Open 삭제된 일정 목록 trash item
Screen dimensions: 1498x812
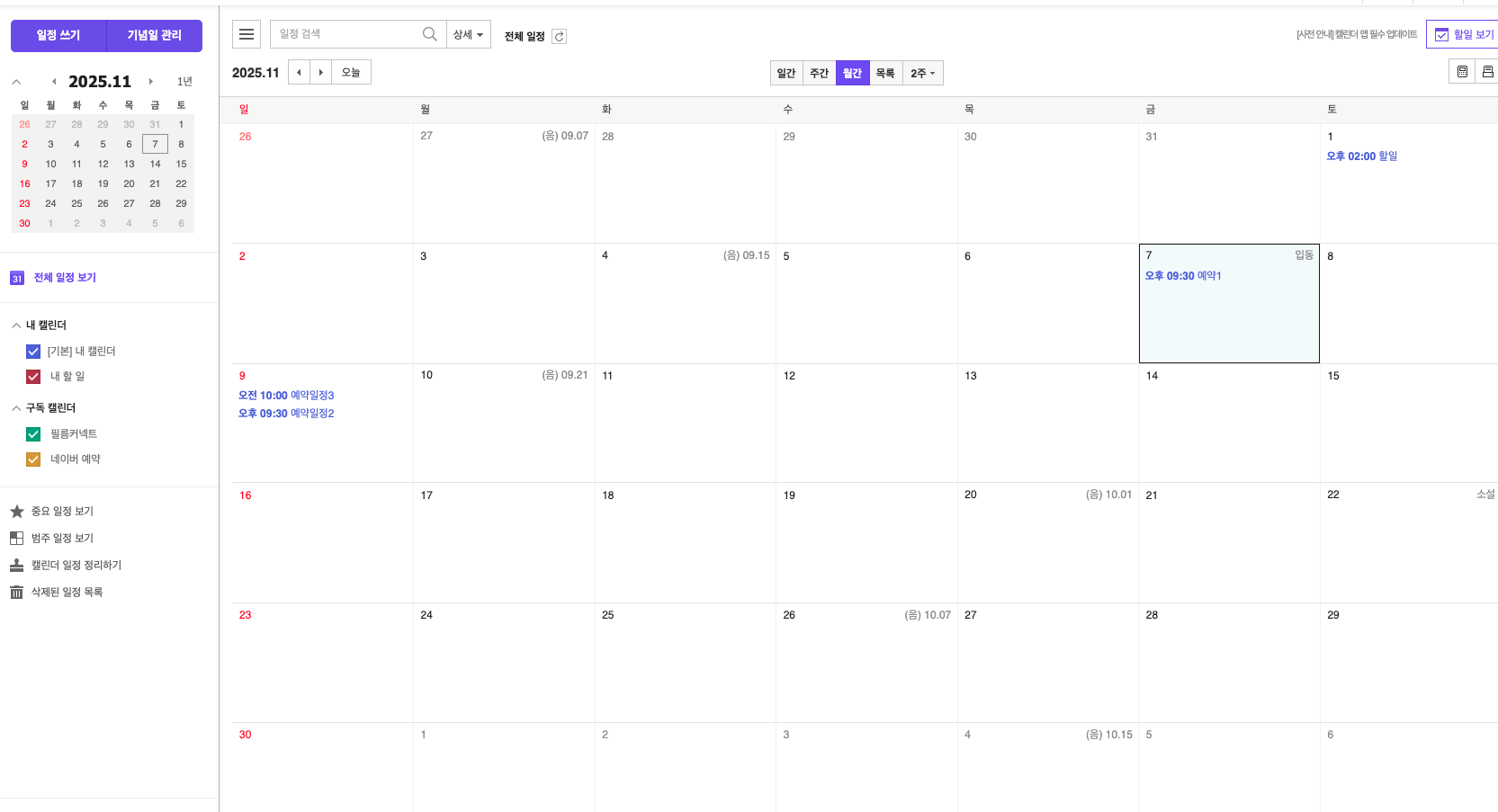pyautogui.click(x=67, y=592)
